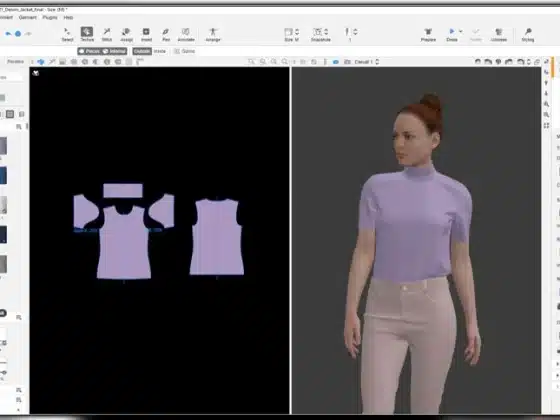Toggle the Pieces mode switch
Screen dimensions: 560x420
(x=89, y=51)
